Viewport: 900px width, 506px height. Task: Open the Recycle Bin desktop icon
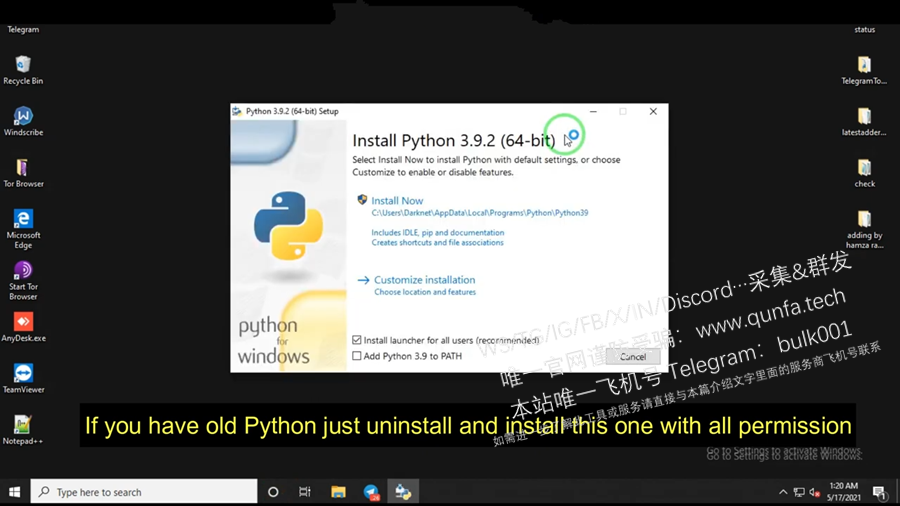23,70
